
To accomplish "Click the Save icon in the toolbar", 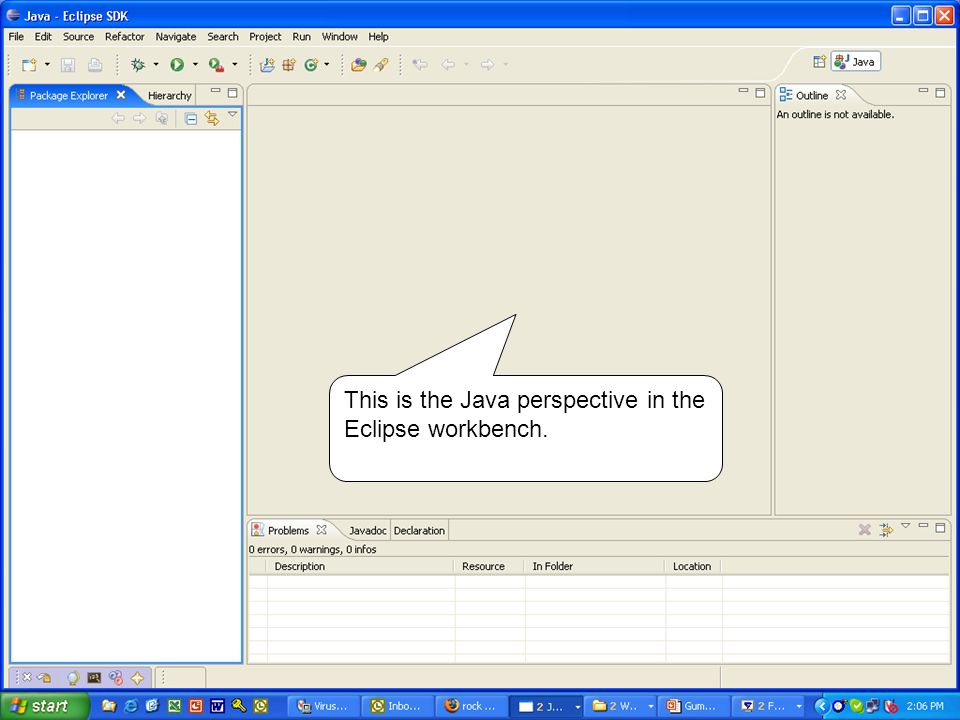I will tap(68, 64).
